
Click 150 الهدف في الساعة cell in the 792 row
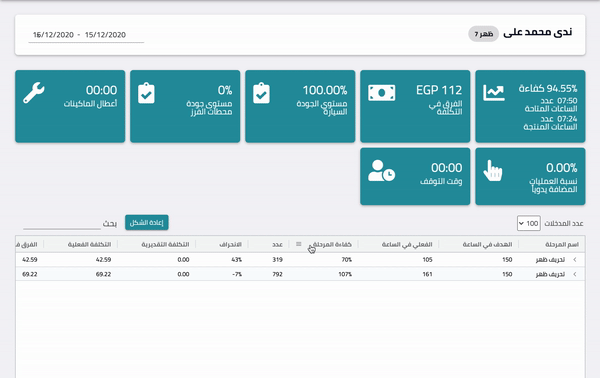(507, 274)
